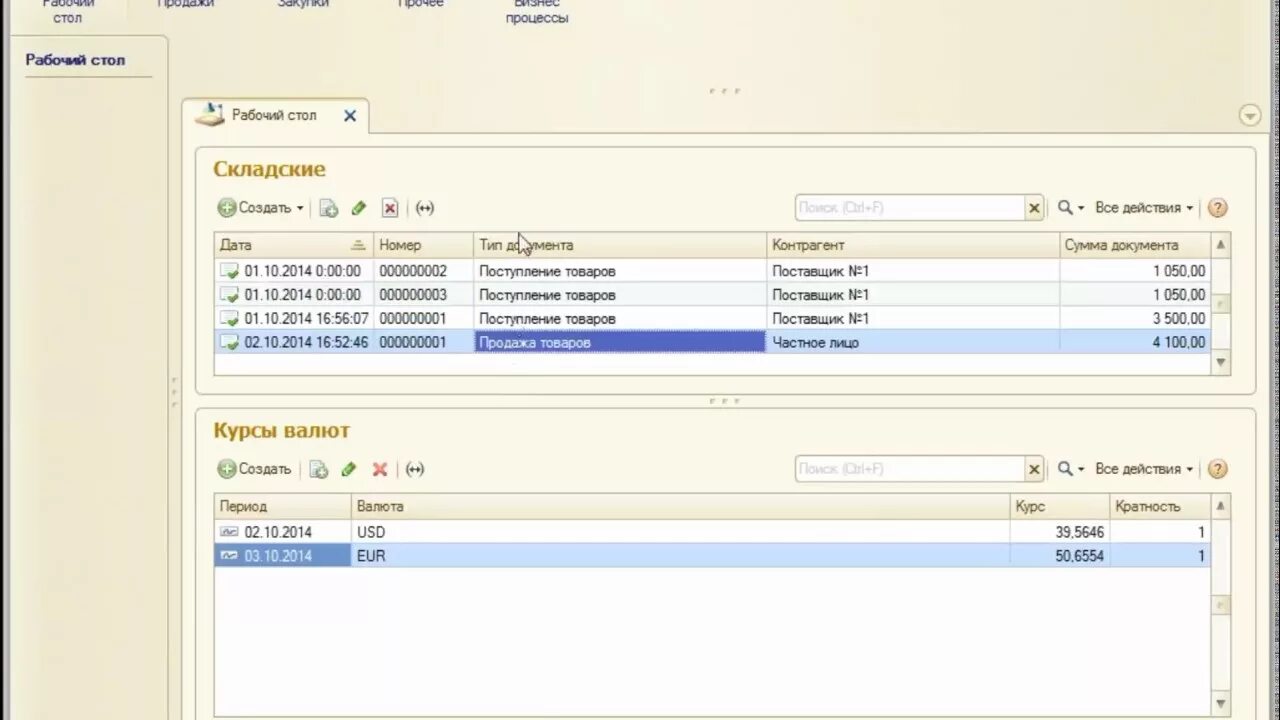Open Все действия menu in Складские
Image resolution: width=1280 pixels, height=720 pixels.
point(1144,208)
